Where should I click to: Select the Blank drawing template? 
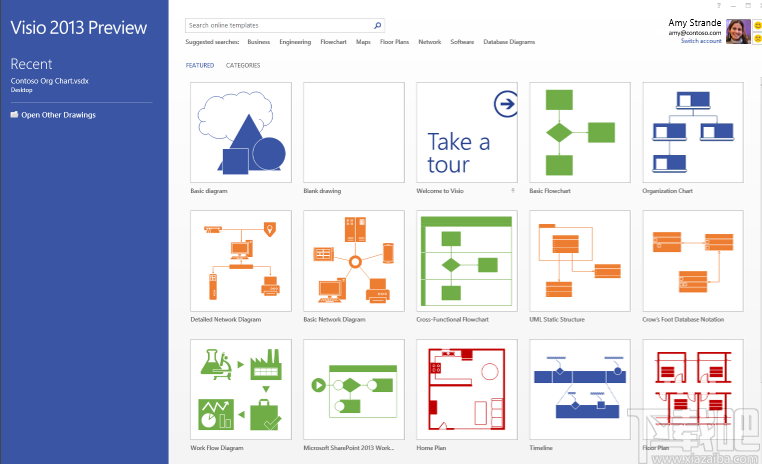click(x=354, y=132)
